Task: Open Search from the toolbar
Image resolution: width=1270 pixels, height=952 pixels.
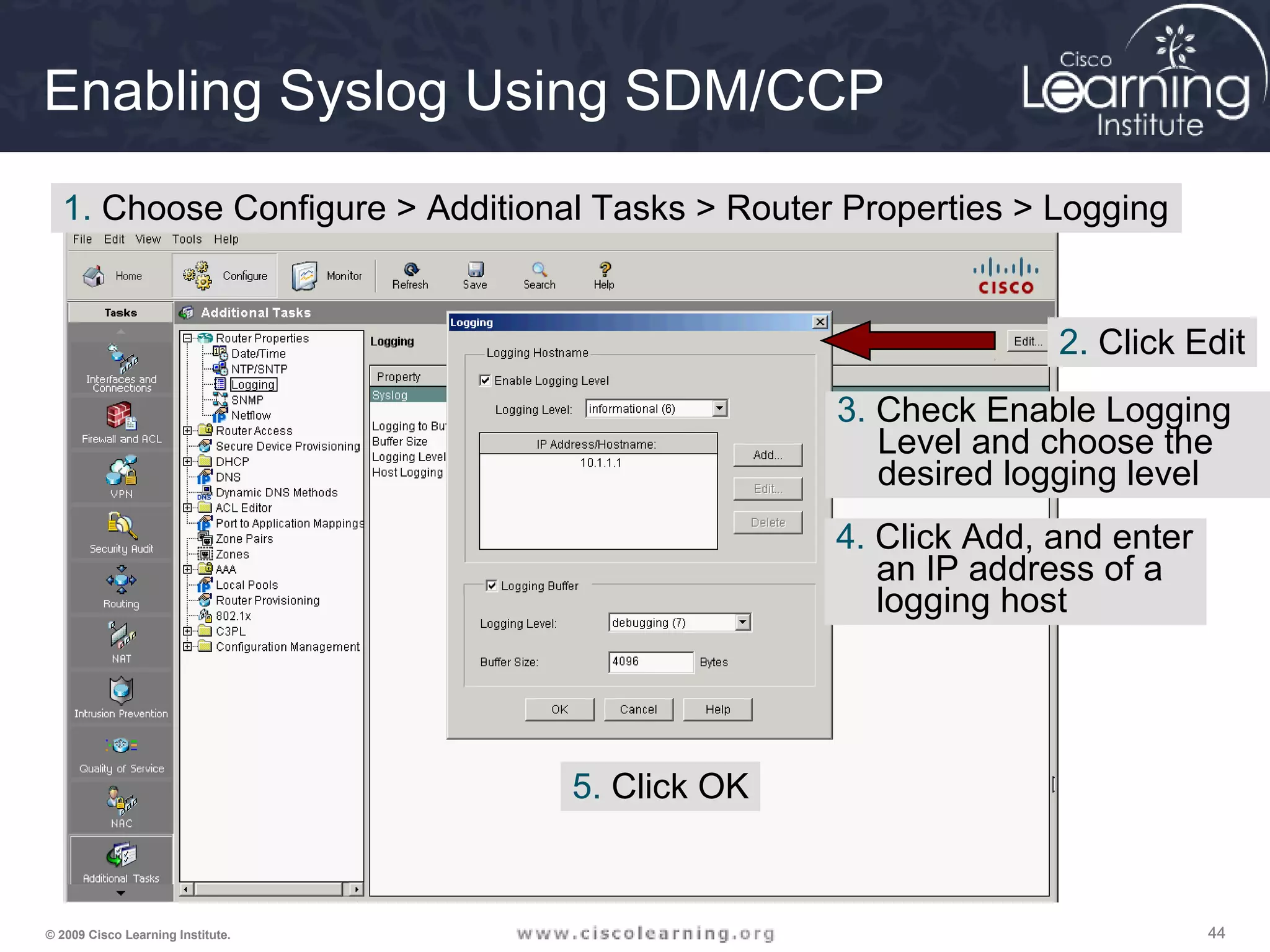Action: click(x=540, y=276)
